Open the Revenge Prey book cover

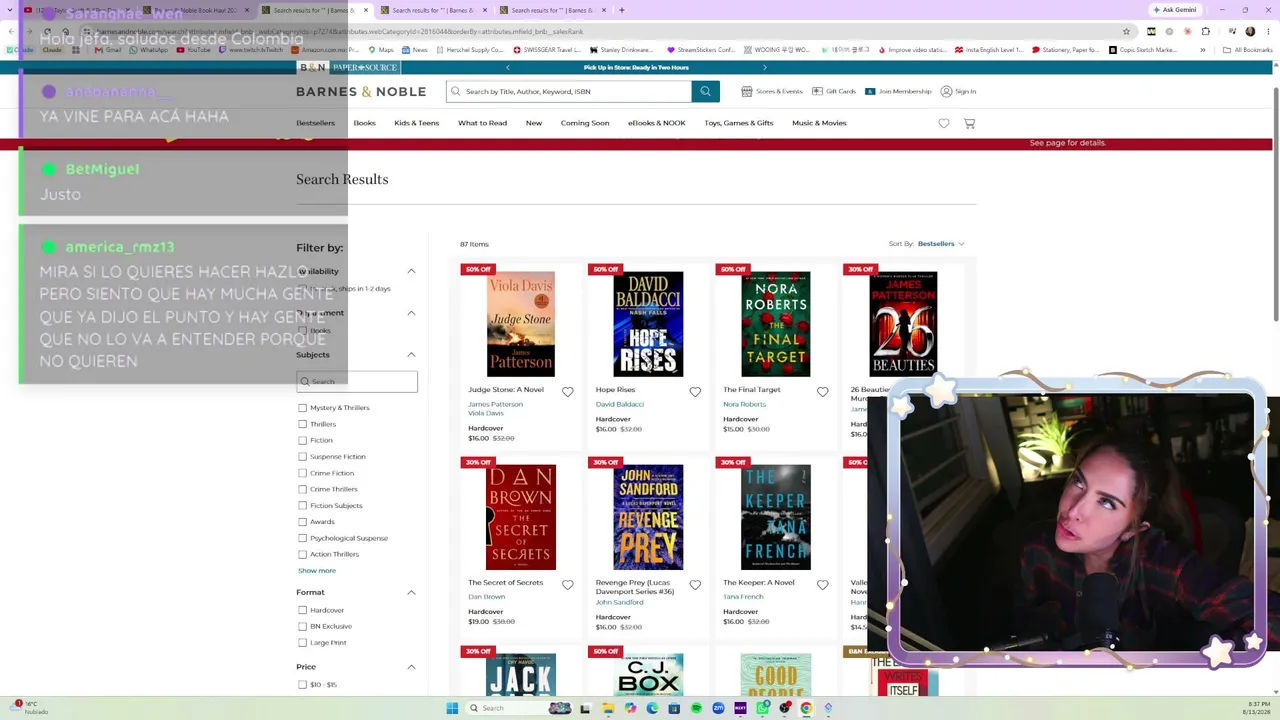point(648,517)
